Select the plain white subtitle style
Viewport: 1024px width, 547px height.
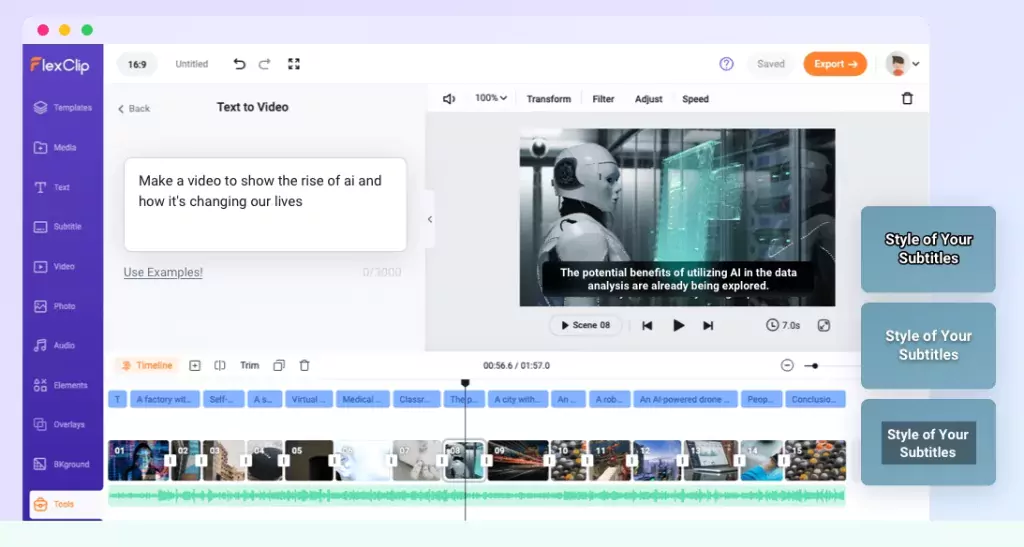928,346
